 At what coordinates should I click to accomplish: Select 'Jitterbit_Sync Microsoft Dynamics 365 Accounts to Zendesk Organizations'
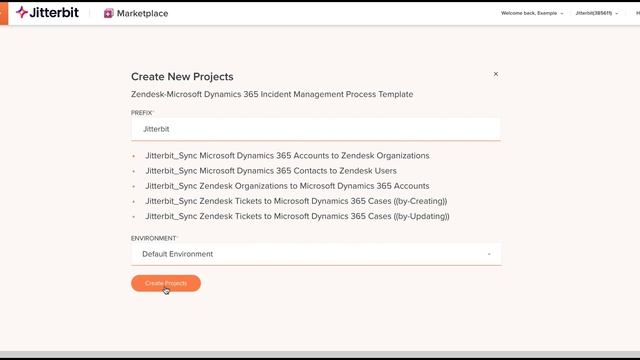tap(287, 156)
